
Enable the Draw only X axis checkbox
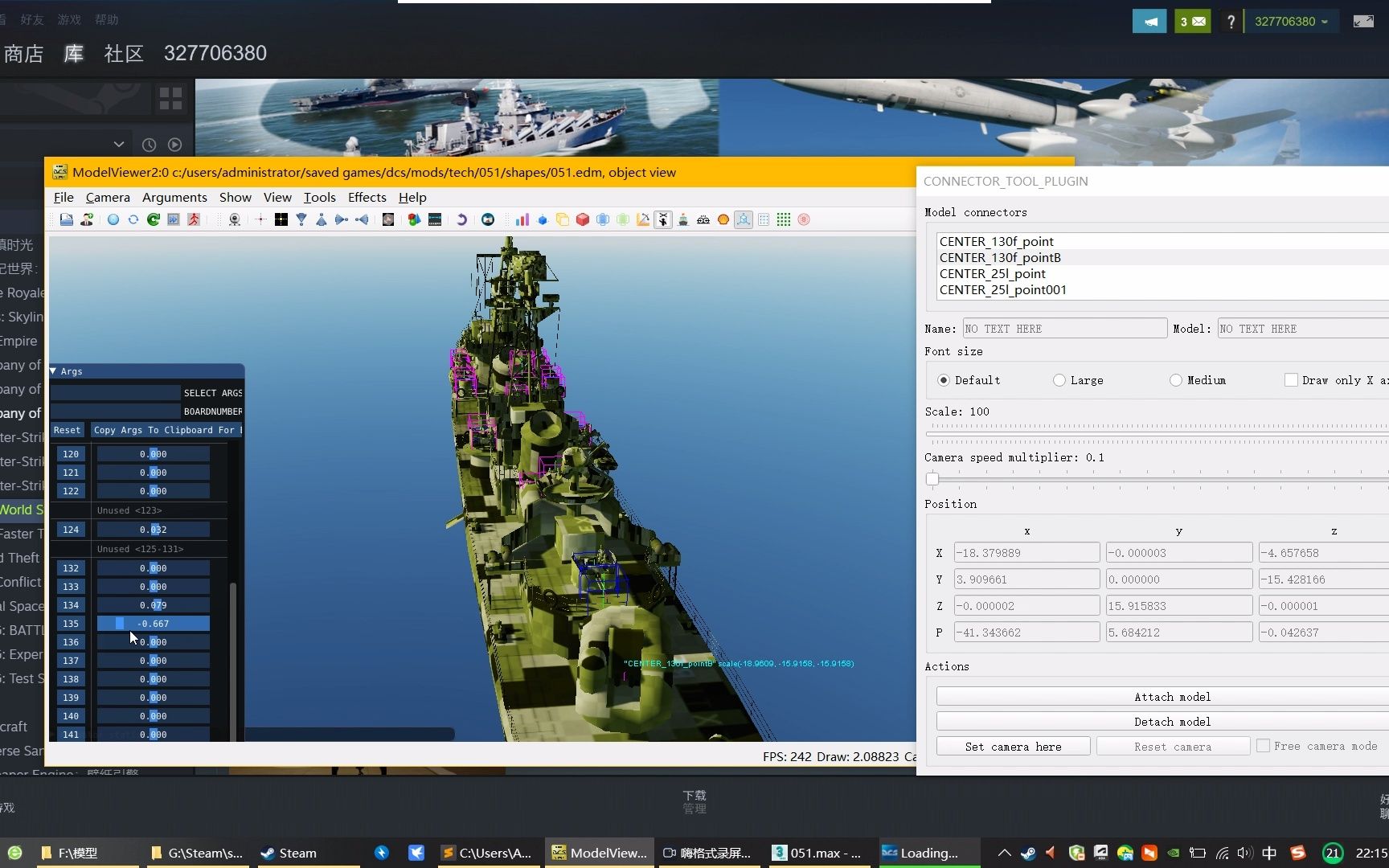(x=1292, y=379)
